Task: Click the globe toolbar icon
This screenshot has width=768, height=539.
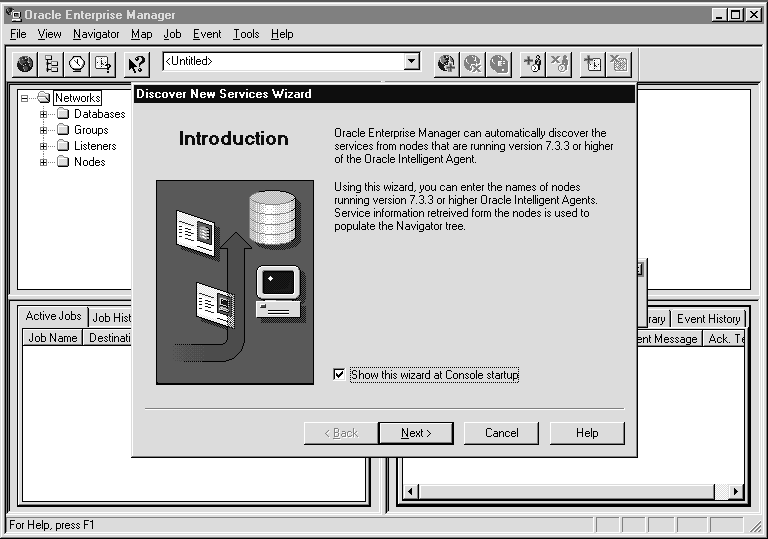Action: [25, 64]
